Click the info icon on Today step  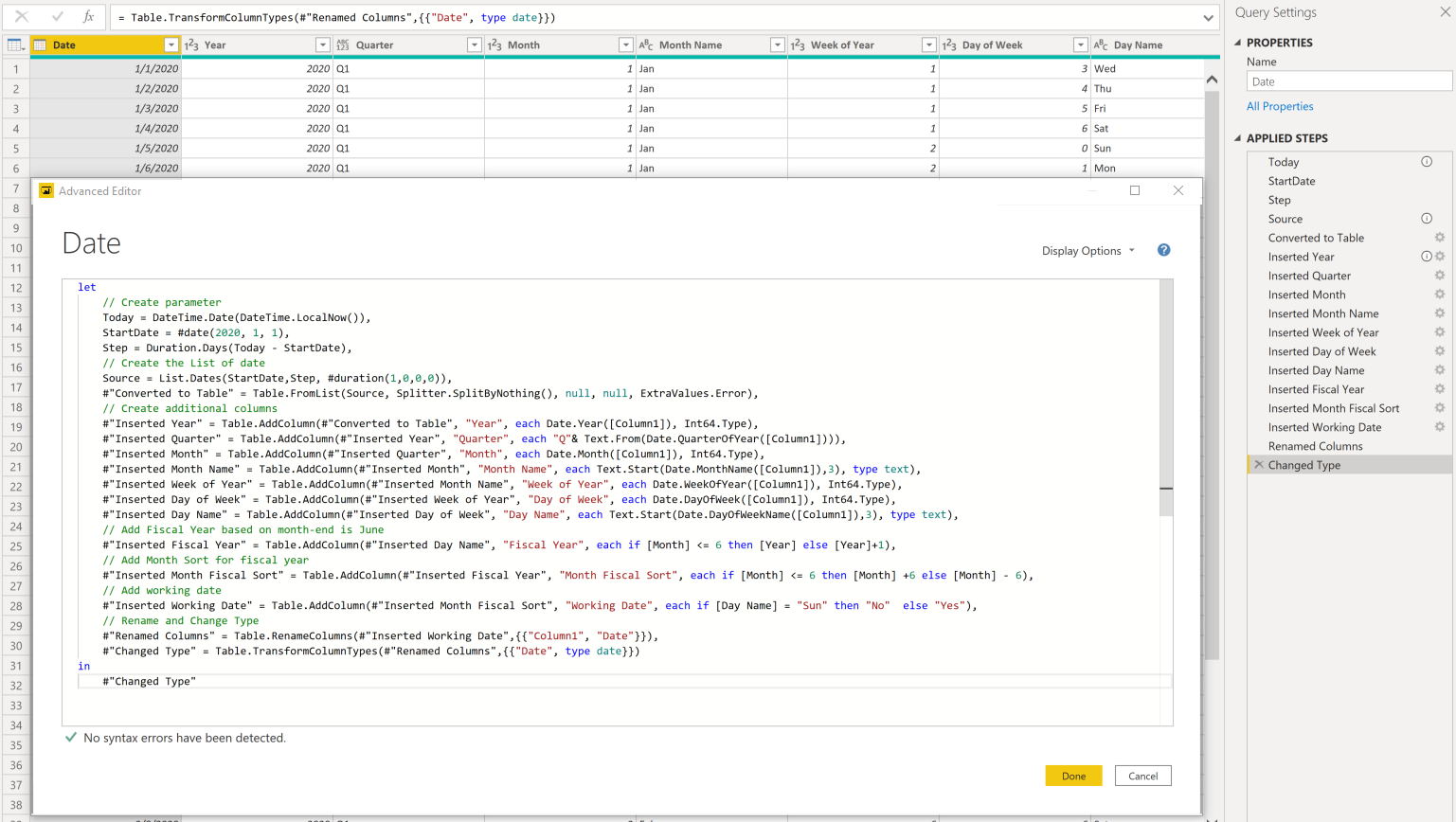pyautogui.click(x=1427, y=162)
